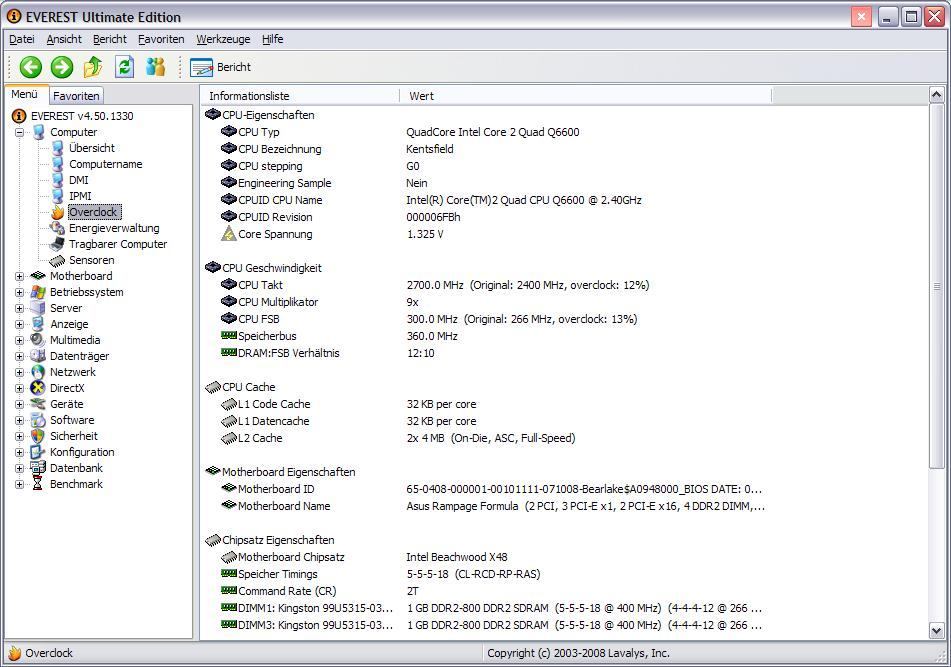
Task: Expand the Betriebssystem node
Action: click(19, 292)
